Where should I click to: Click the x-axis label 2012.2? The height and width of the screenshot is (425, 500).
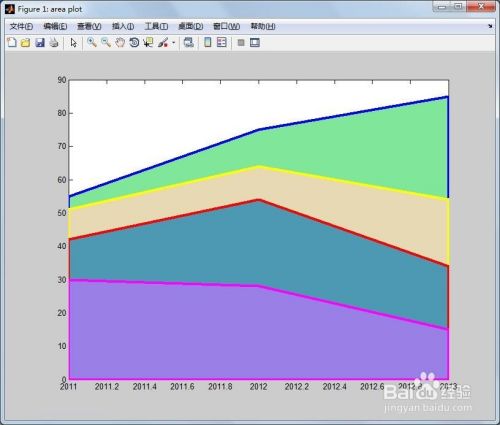coord(297,387)
